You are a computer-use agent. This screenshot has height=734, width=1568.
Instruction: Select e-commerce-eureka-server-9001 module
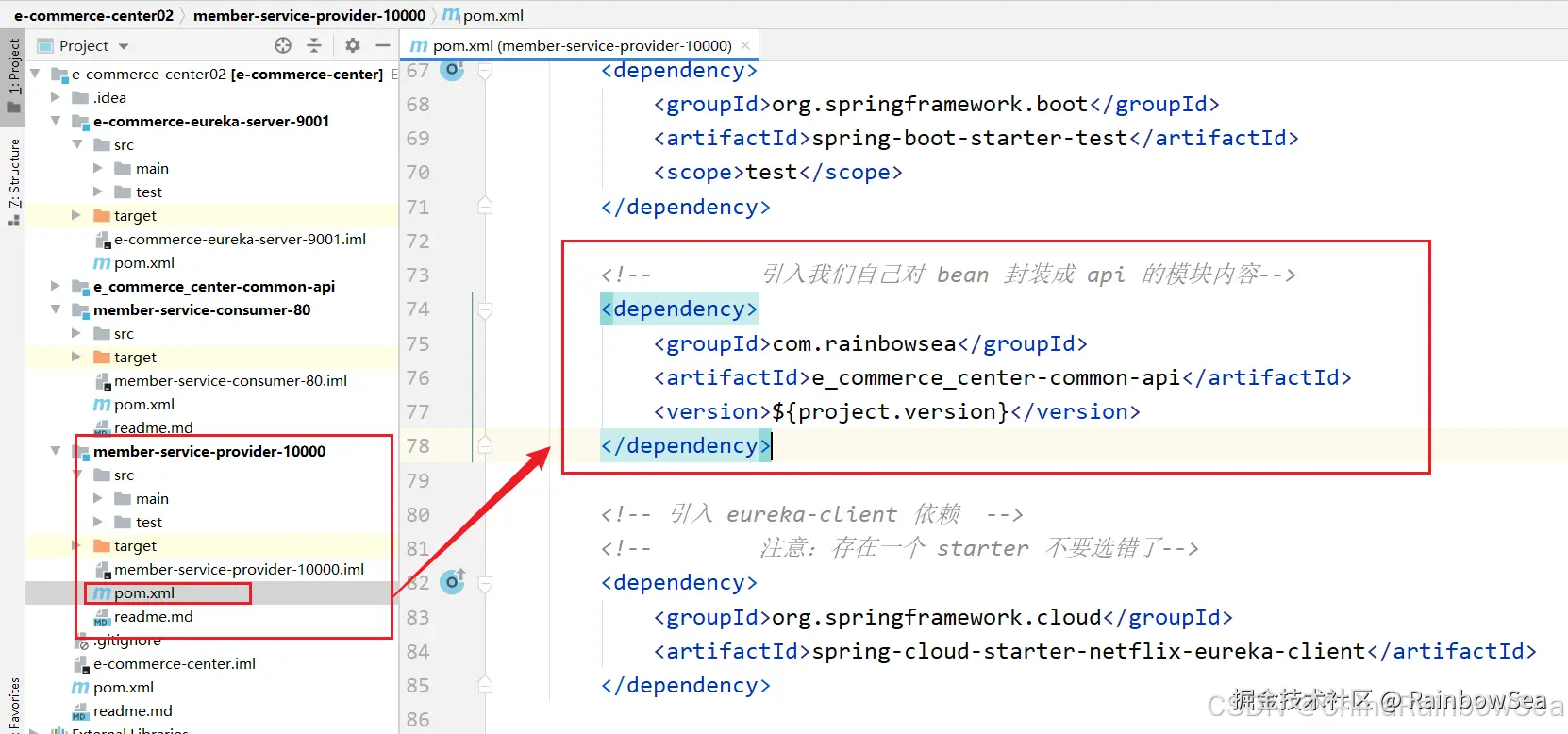(211, 121)
